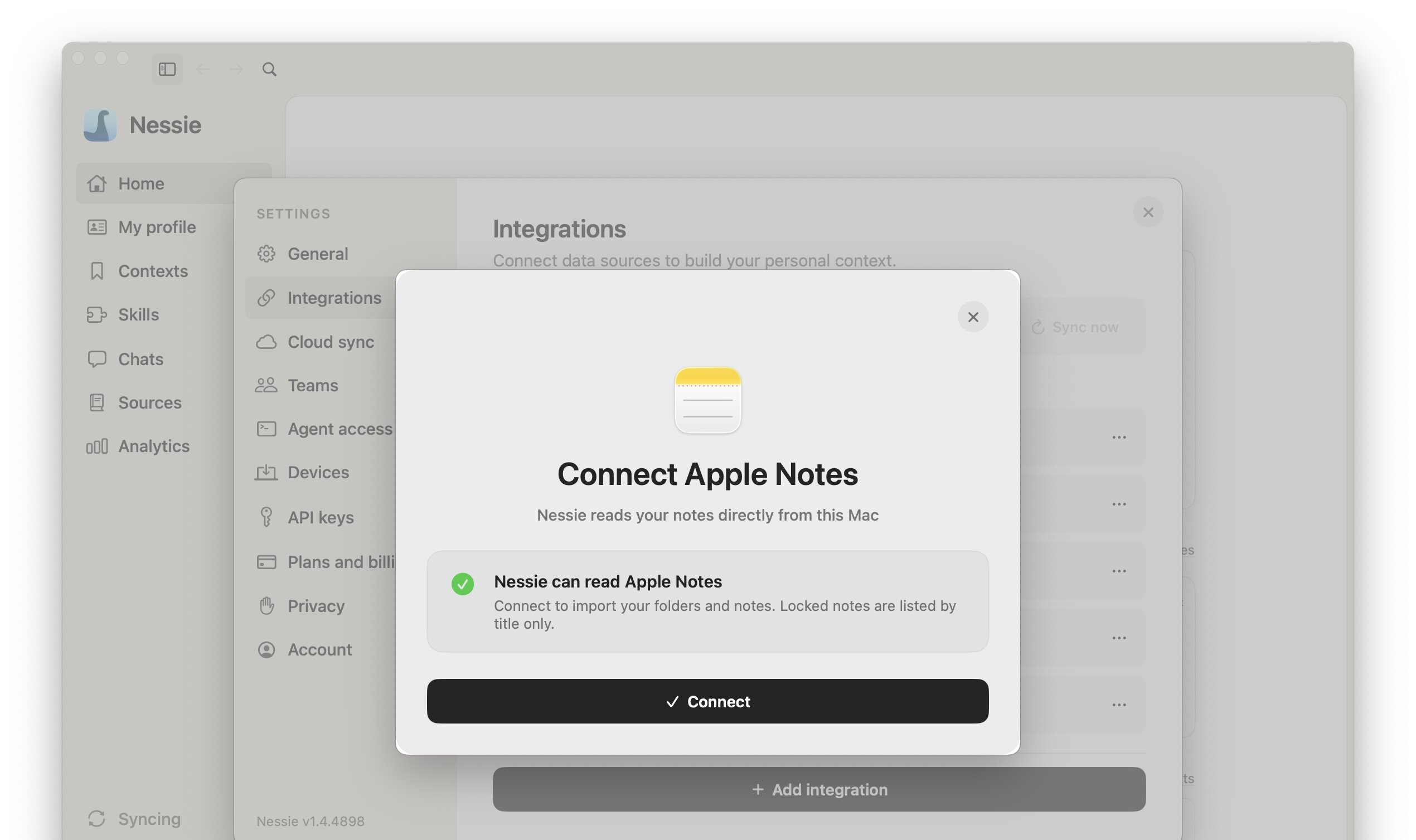Close the Connect Apple Notes dialog

pos(973,317)
